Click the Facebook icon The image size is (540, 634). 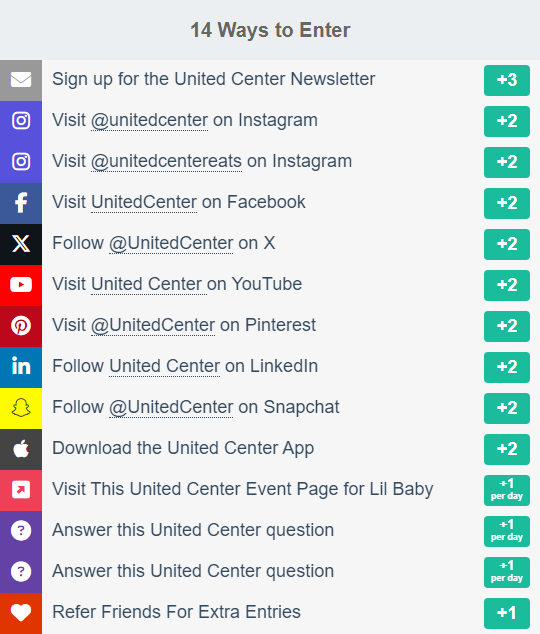tap(21, 203)
